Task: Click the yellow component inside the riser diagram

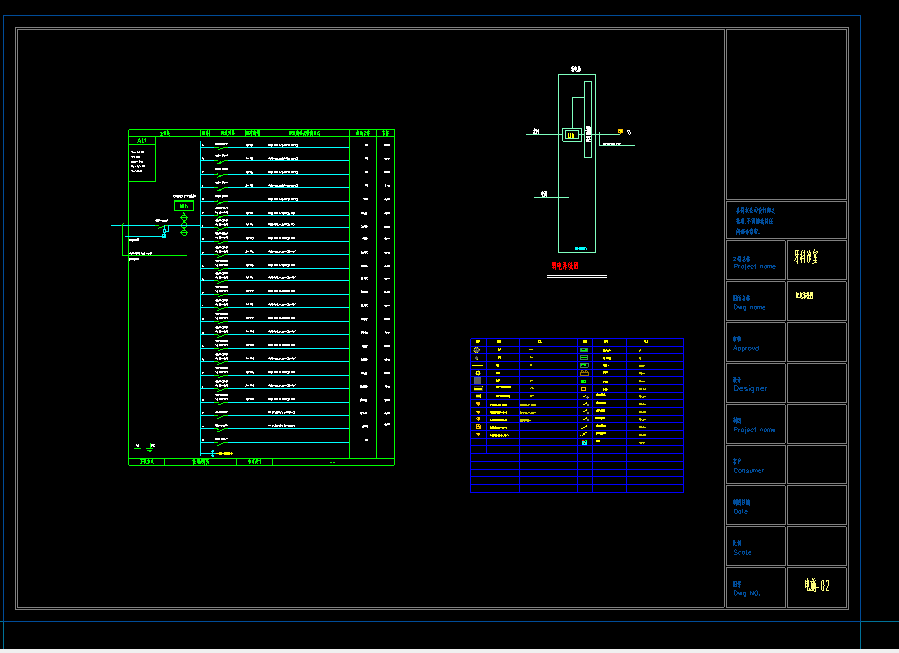Action: point(571,135)
